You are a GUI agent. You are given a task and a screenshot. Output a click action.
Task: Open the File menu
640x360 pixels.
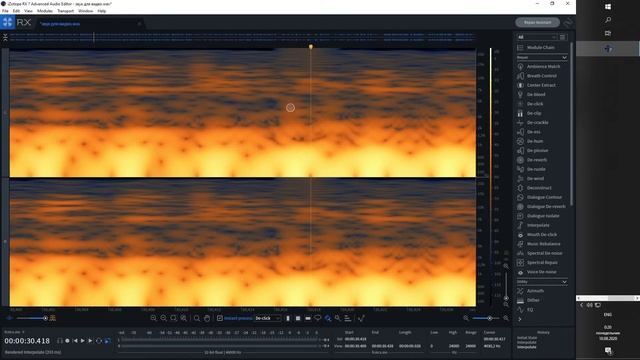5,11
